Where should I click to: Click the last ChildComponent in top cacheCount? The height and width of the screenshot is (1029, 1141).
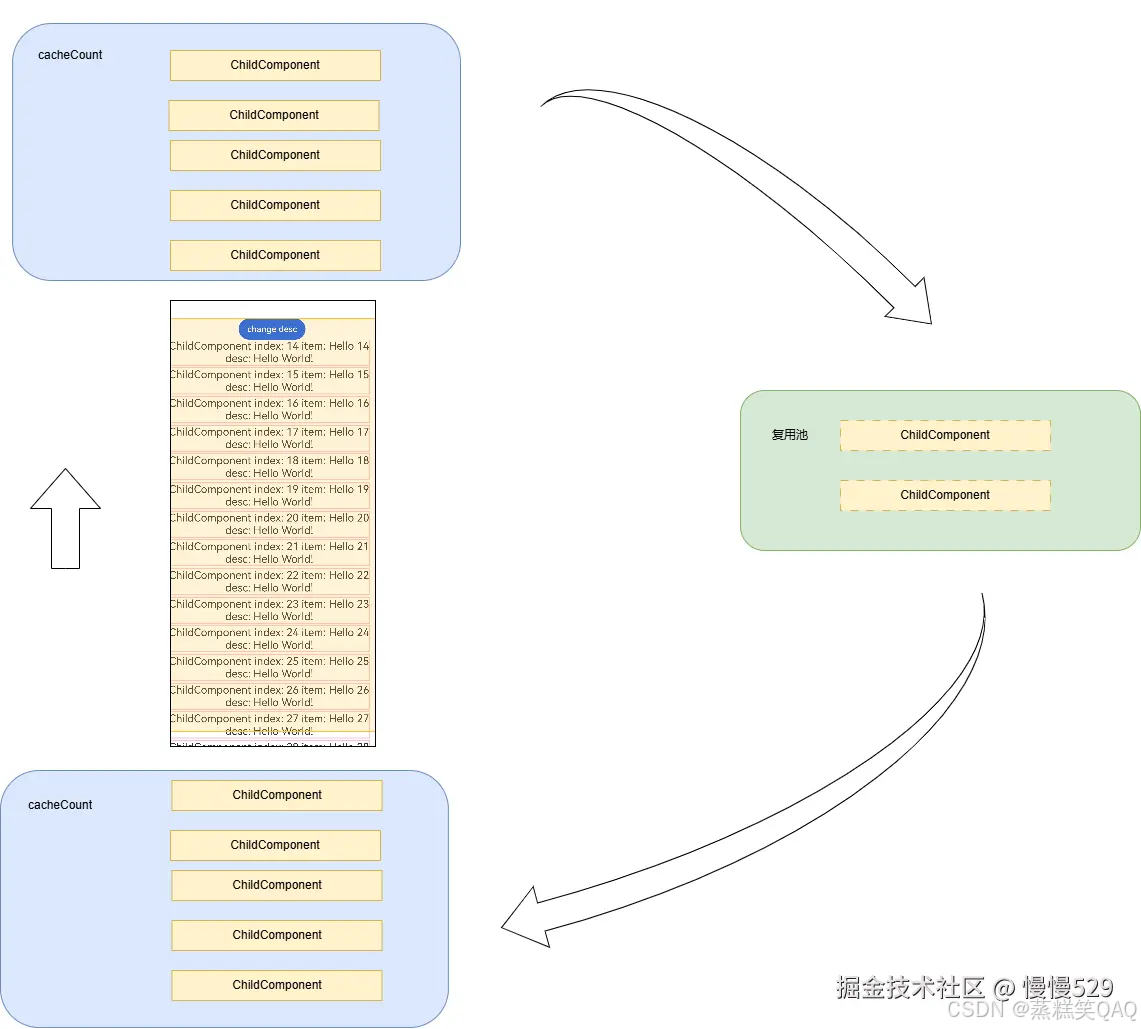275,255
